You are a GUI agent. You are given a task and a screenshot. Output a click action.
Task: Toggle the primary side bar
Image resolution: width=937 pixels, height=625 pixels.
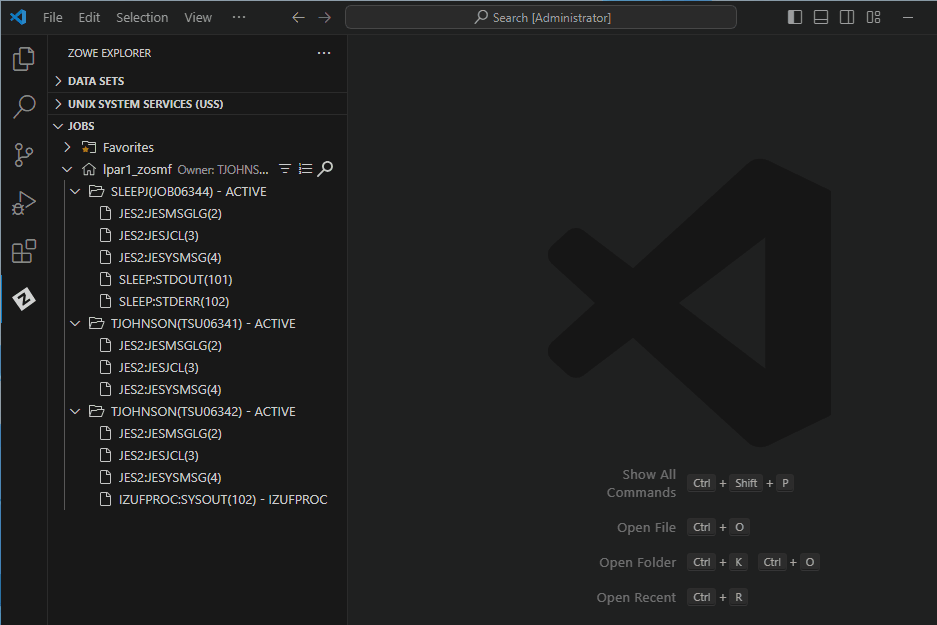795,17
